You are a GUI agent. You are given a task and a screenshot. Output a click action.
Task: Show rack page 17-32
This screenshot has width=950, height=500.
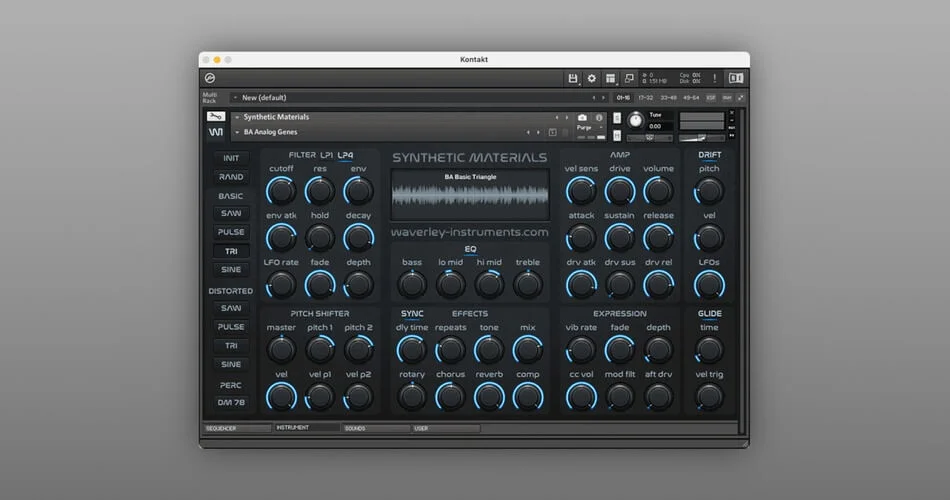(x=645, y=98)
